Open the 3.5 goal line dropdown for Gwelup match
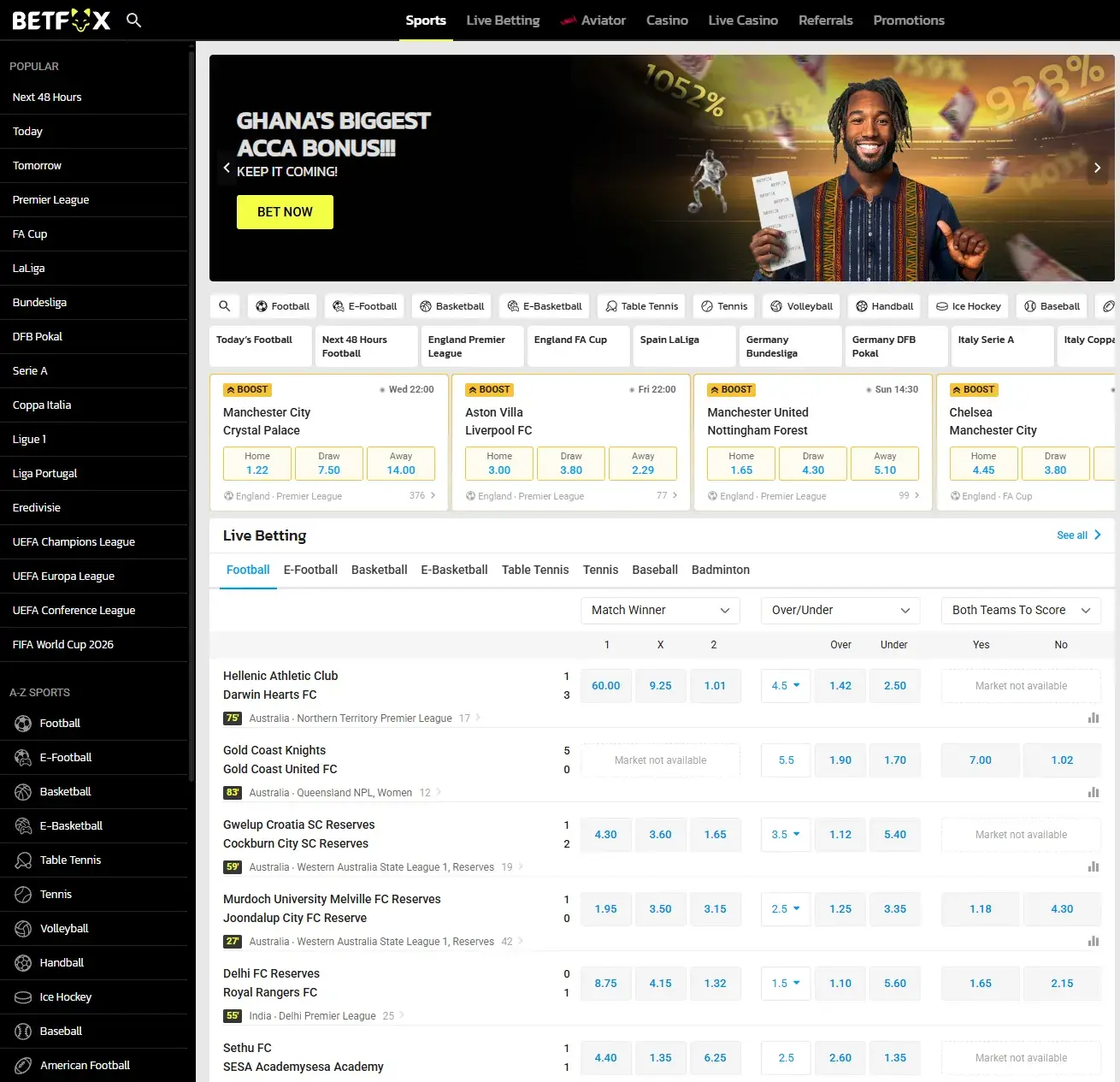1120x1082 pixels. pos(786,835)
